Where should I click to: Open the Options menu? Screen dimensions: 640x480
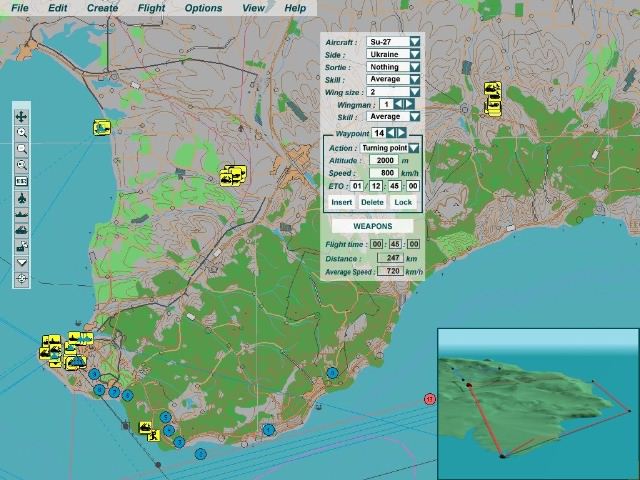[x=203, y=8]
